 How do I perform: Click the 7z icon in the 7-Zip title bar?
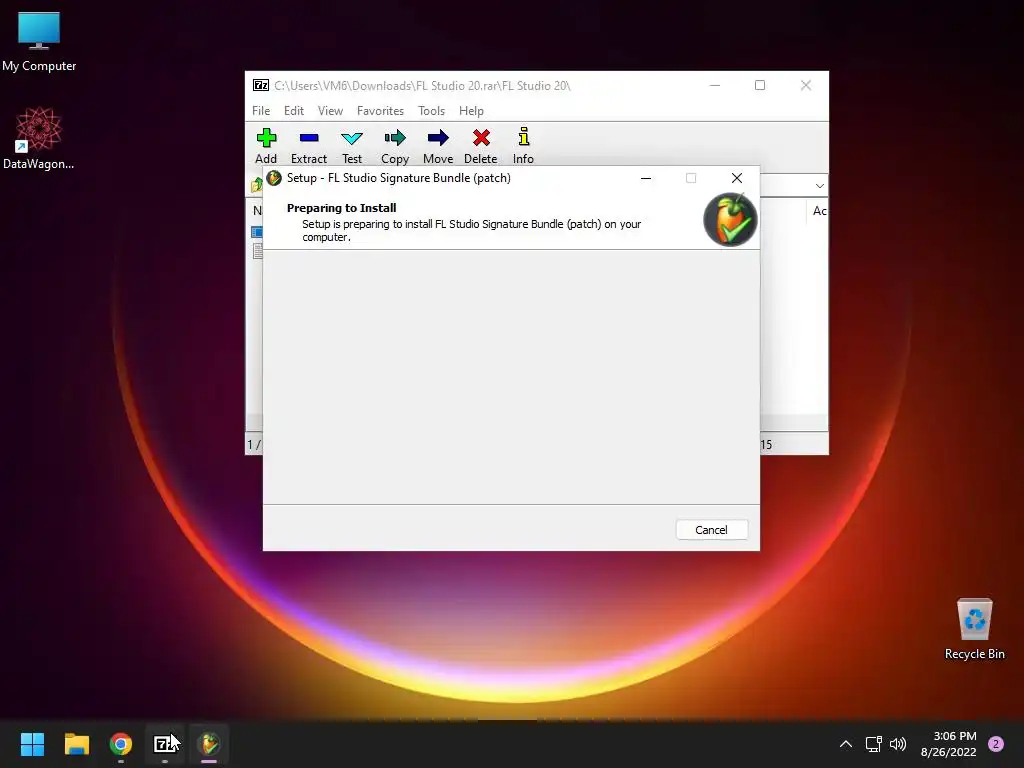tap(261, 86)
